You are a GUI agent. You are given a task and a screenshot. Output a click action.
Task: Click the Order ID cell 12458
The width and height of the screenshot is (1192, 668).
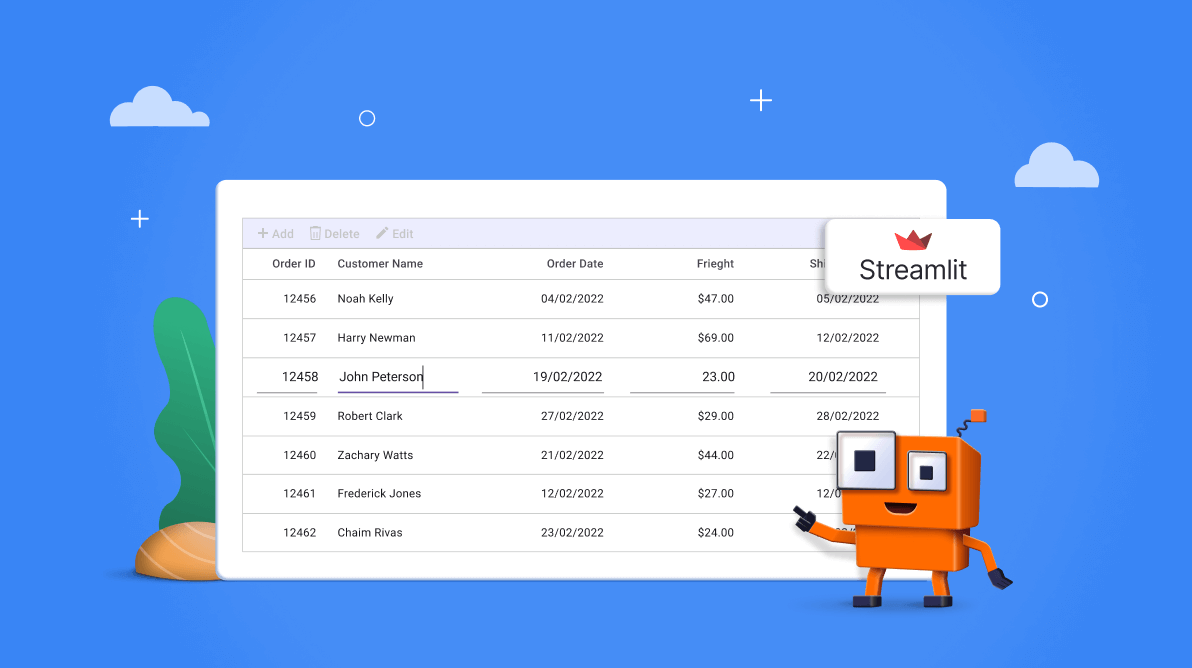(x=300, y=377)
